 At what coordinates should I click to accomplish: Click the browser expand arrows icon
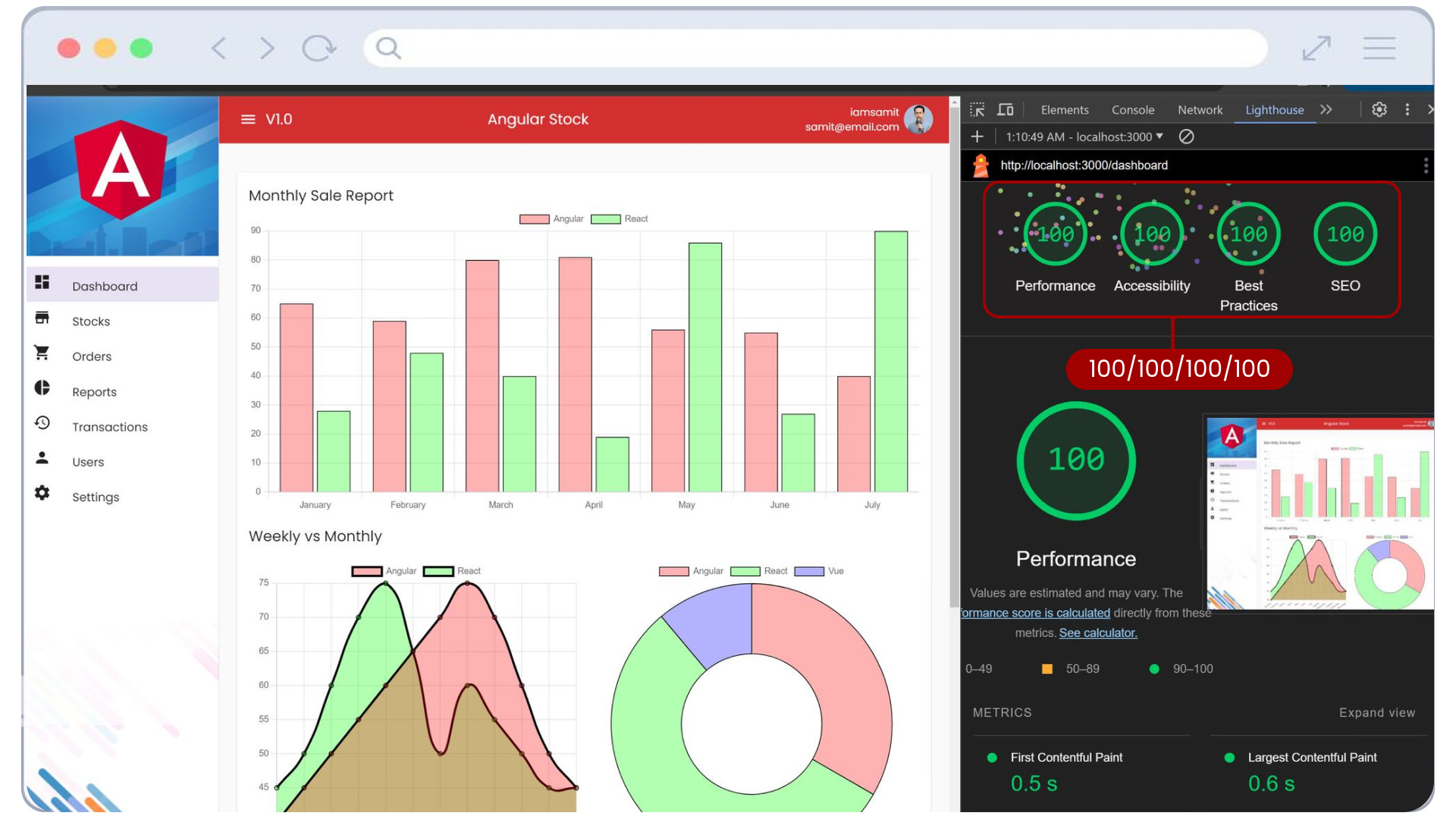1316,49
